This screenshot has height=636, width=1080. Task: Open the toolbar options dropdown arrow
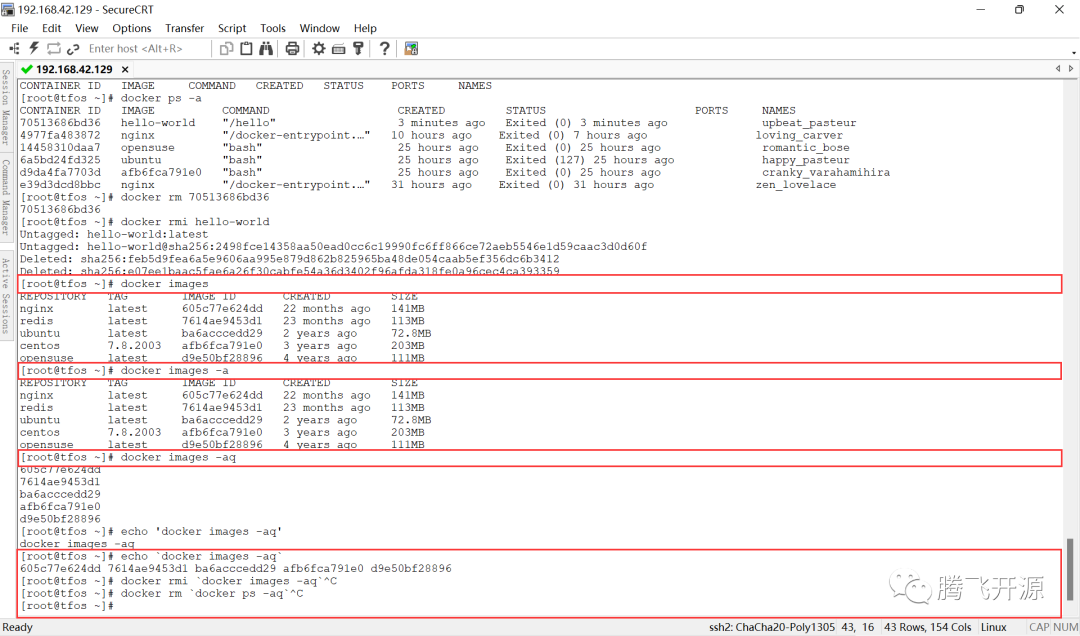pyautogui.click(x=1074, y=52)
